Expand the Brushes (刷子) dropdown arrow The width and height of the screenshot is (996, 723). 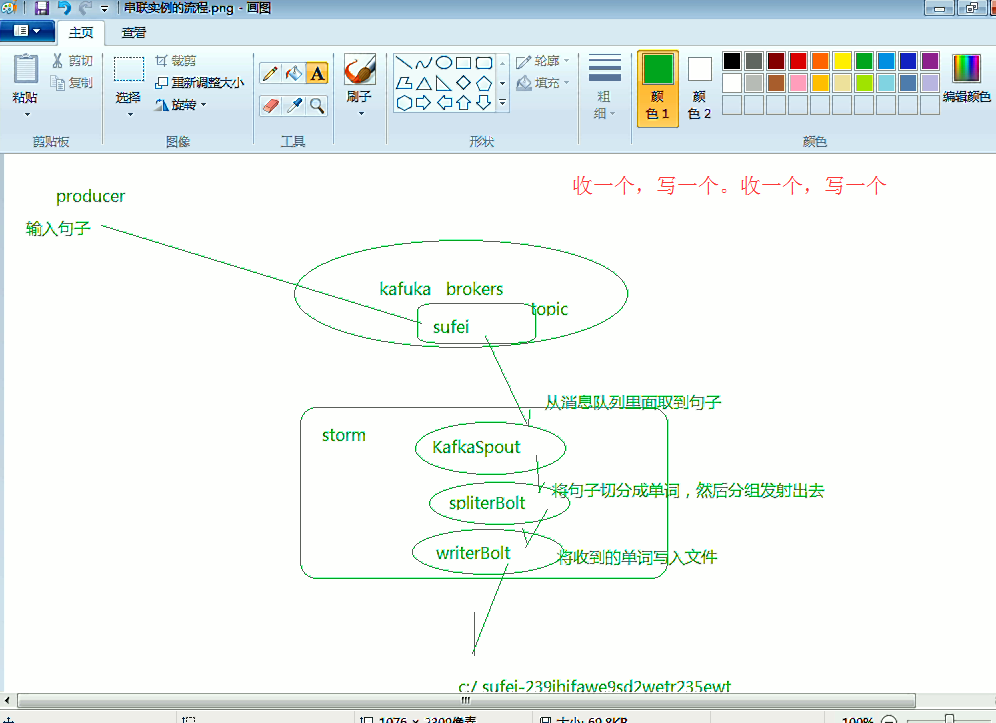pos(361,113)
